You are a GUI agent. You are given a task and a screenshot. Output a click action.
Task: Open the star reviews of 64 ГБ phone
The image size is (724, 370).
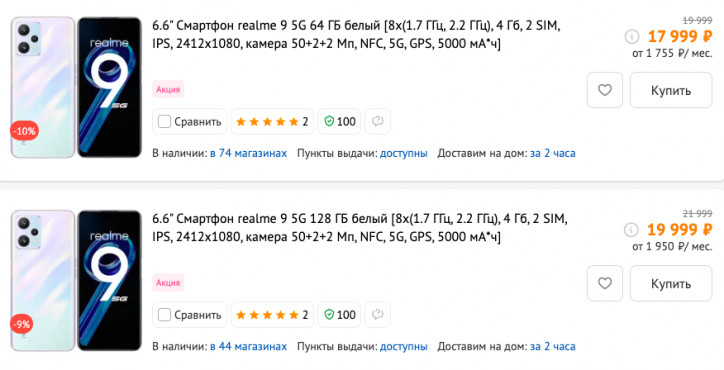(272, 121)
